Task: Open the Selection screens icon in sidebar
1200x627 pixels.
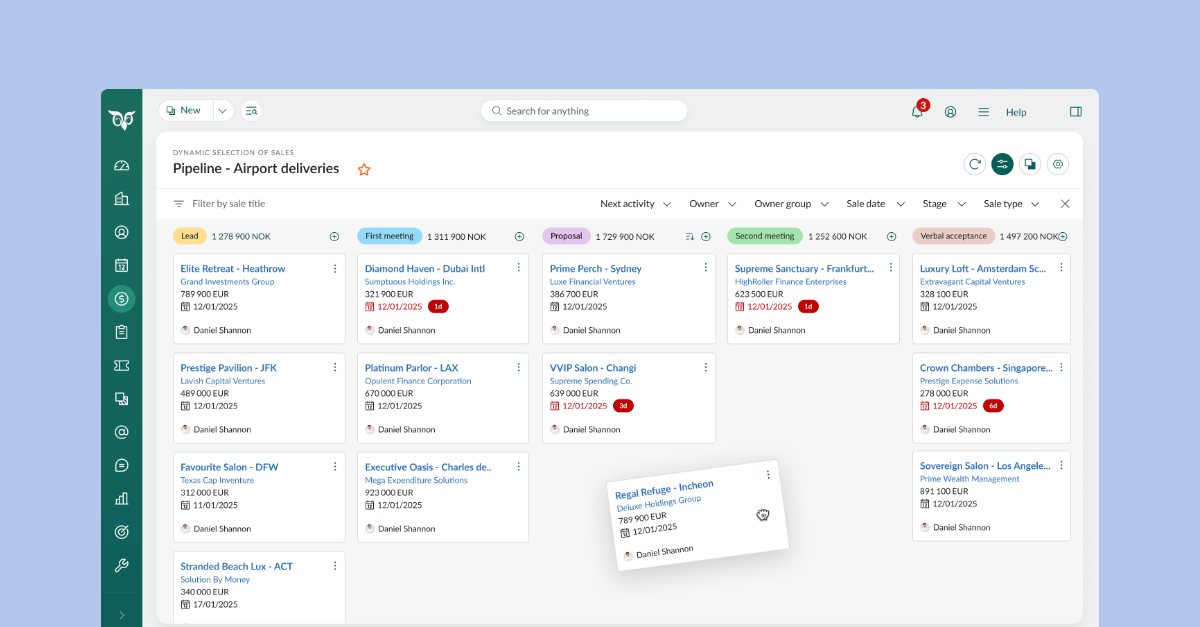Action: (122, 398)
